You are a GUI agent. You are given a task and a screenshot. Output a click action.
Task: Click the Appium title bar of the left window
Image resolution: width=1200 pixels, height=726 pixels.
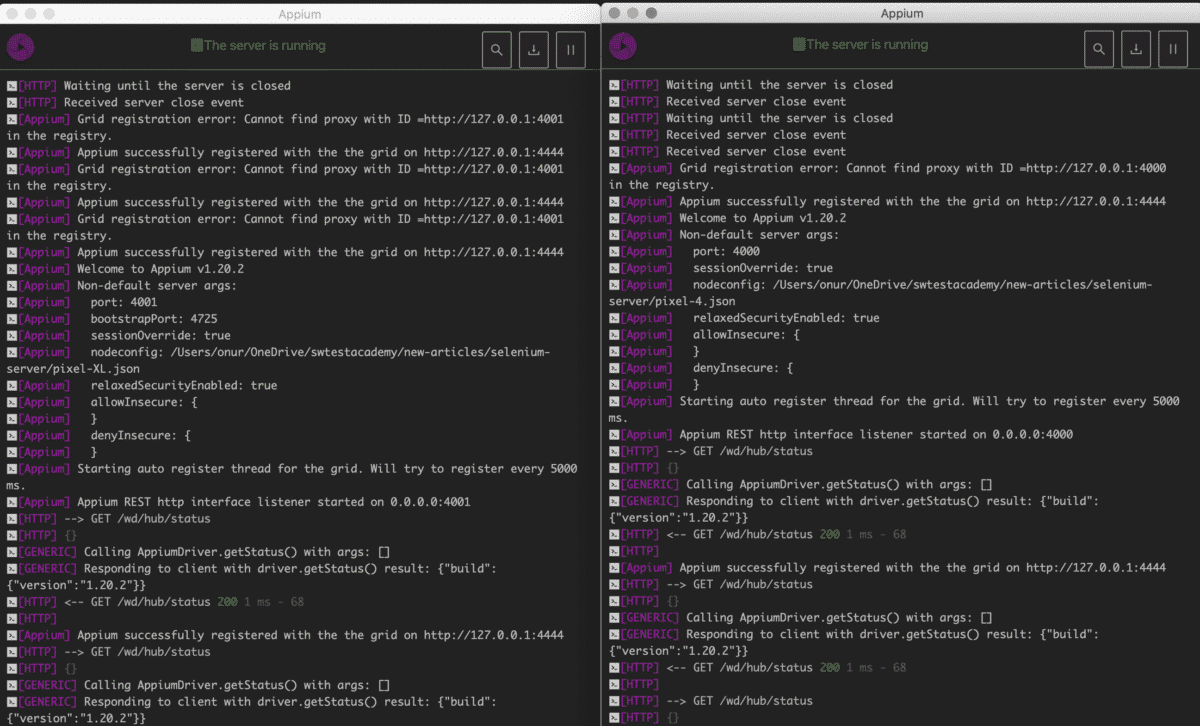[300, 13]
